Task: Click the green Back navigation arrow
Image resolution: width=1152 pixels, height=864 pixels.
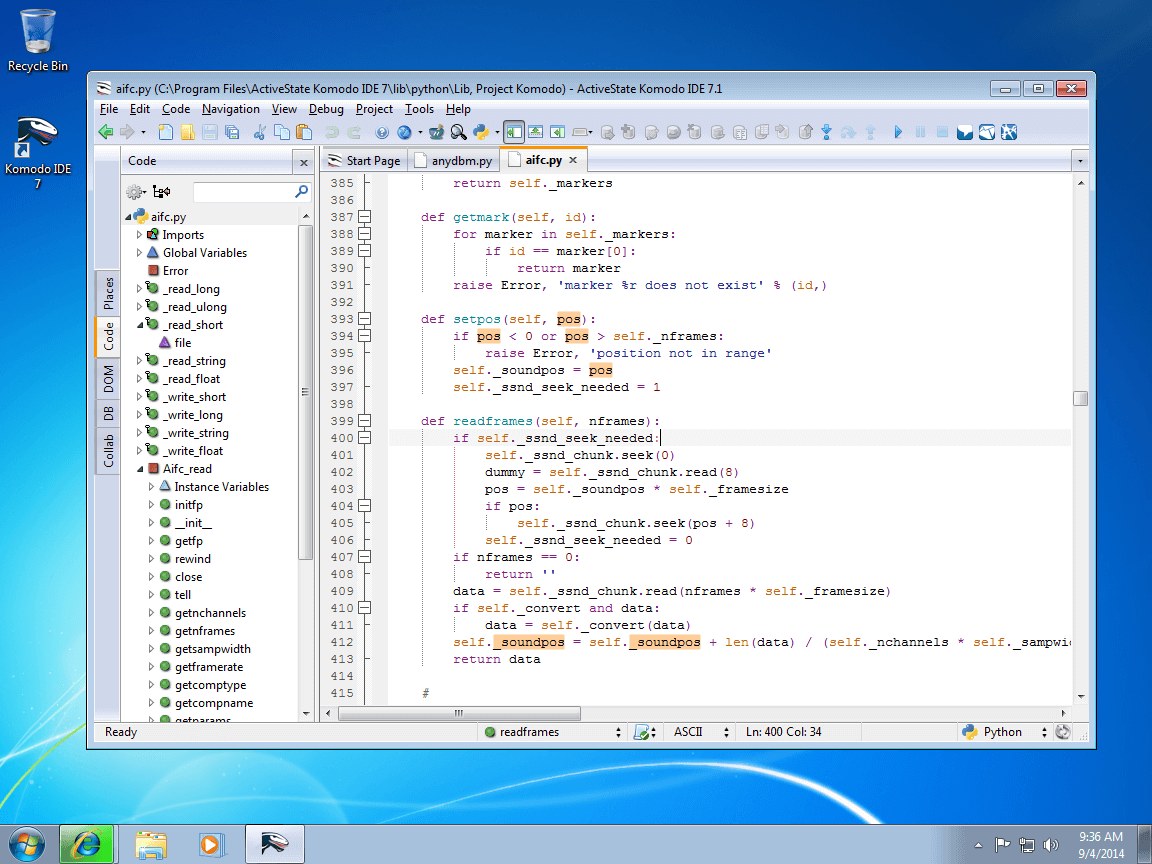Action: pyautogui.click(x=106, y=132)
